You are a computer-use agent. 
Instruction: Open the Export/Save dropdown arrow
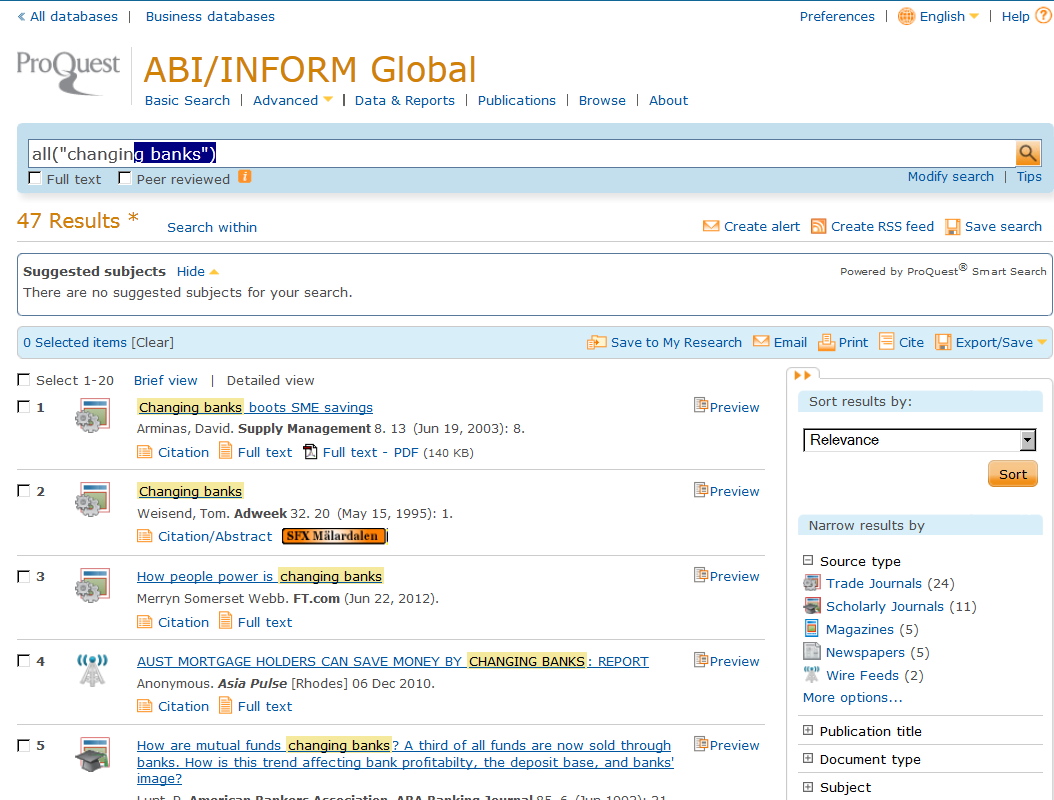(x=1042, y=342)
